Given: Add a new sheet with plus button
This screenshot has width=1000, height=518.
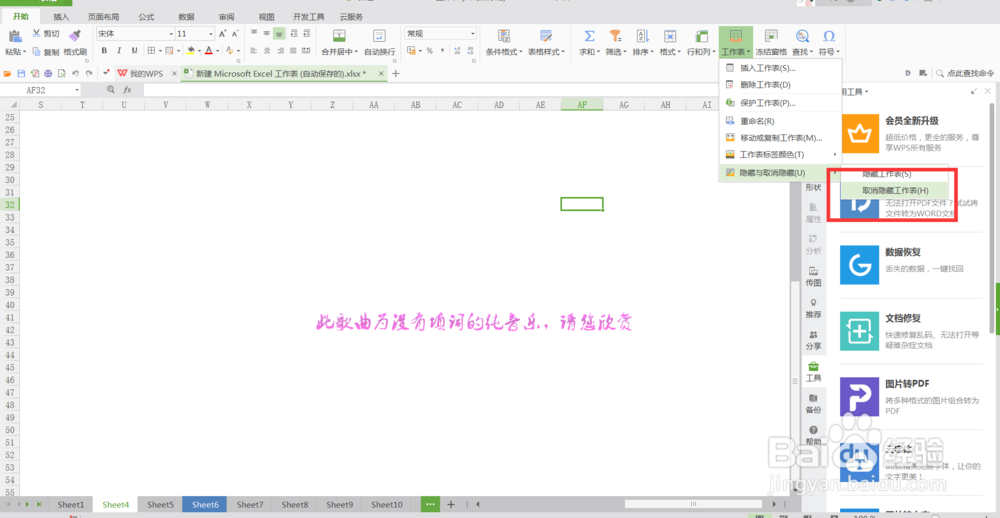Looking at the screenshot, I should (x=451, y=504).
